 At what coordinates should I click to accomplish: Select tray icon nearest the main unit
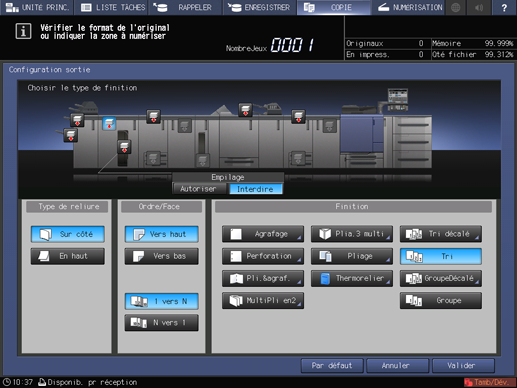(329, 126)
